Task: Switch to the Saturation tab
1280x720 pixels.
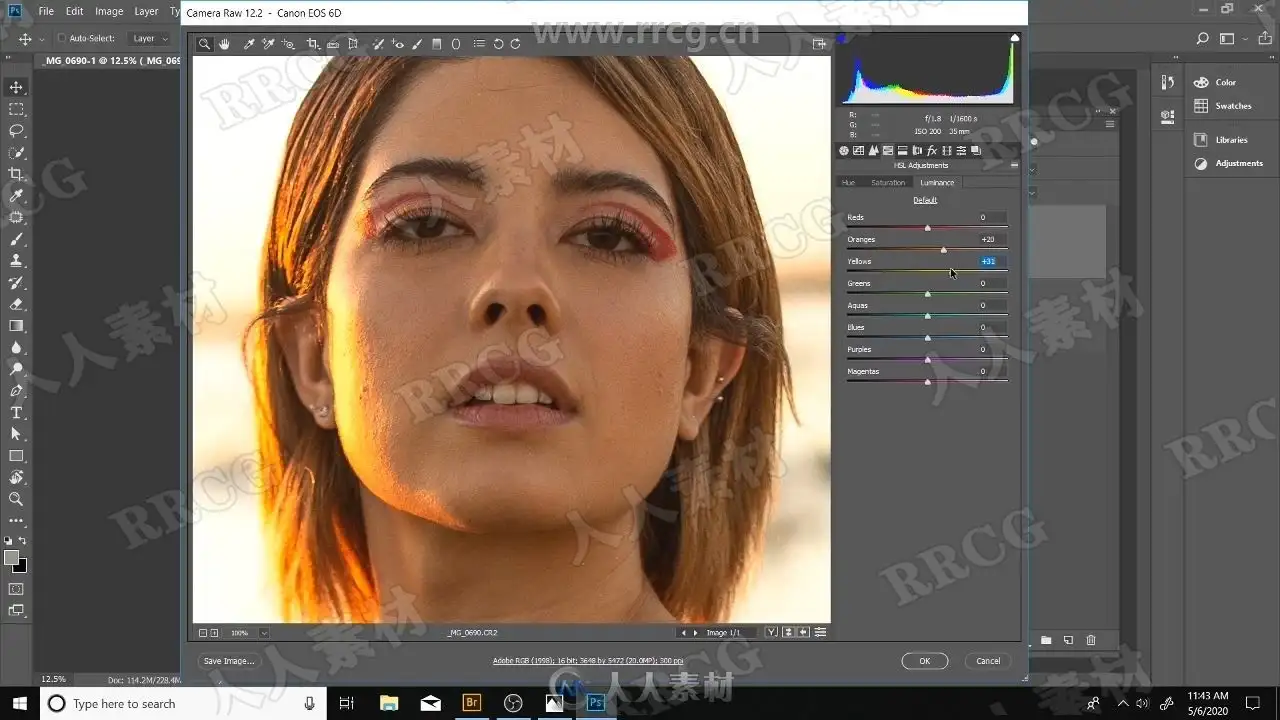Action: click(x=887, y=183)
